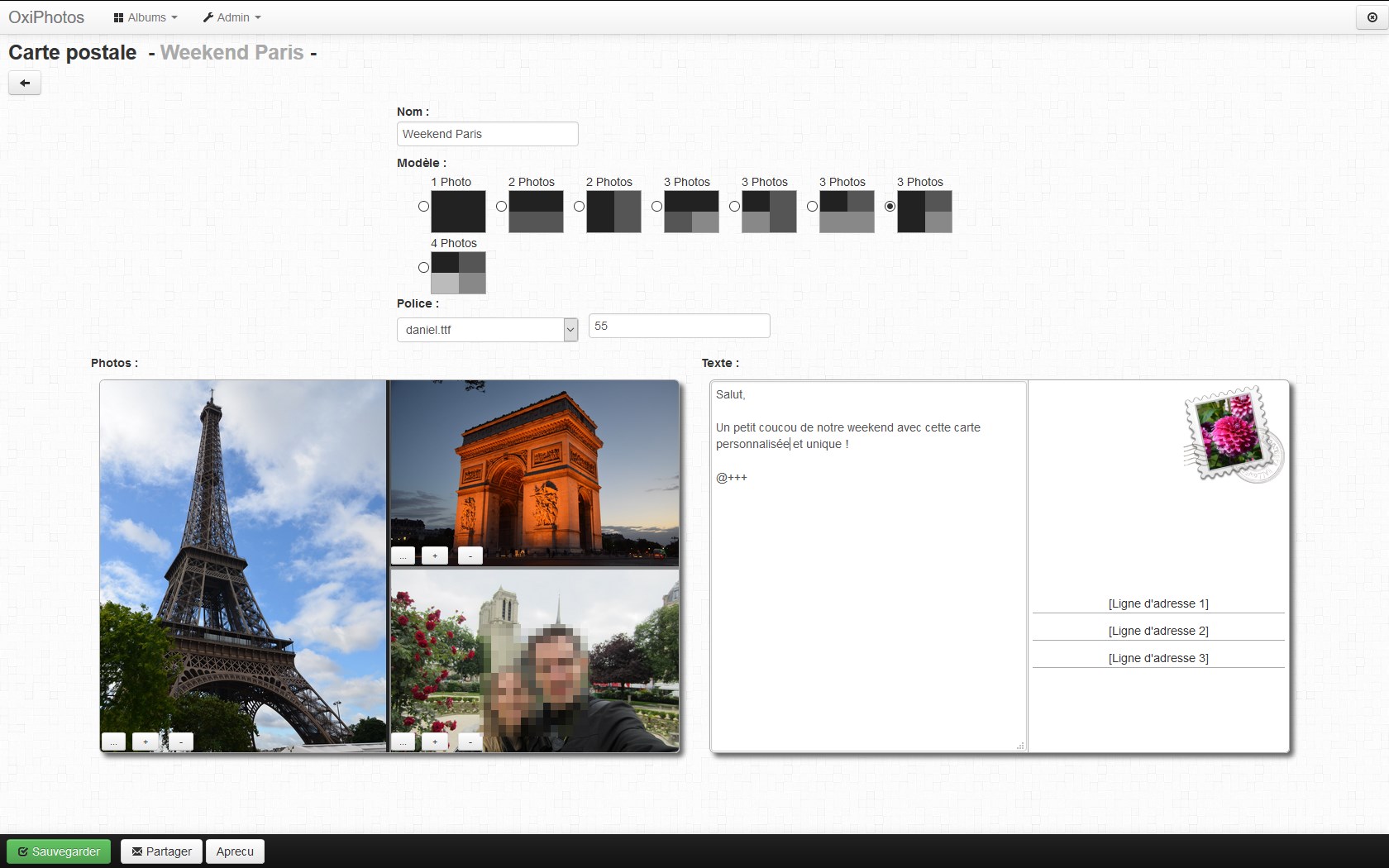The width and height of the screenshot is (1389, 868).
Task: Click the Nom field containing Weekend Paris
Action: click(487, 134)
